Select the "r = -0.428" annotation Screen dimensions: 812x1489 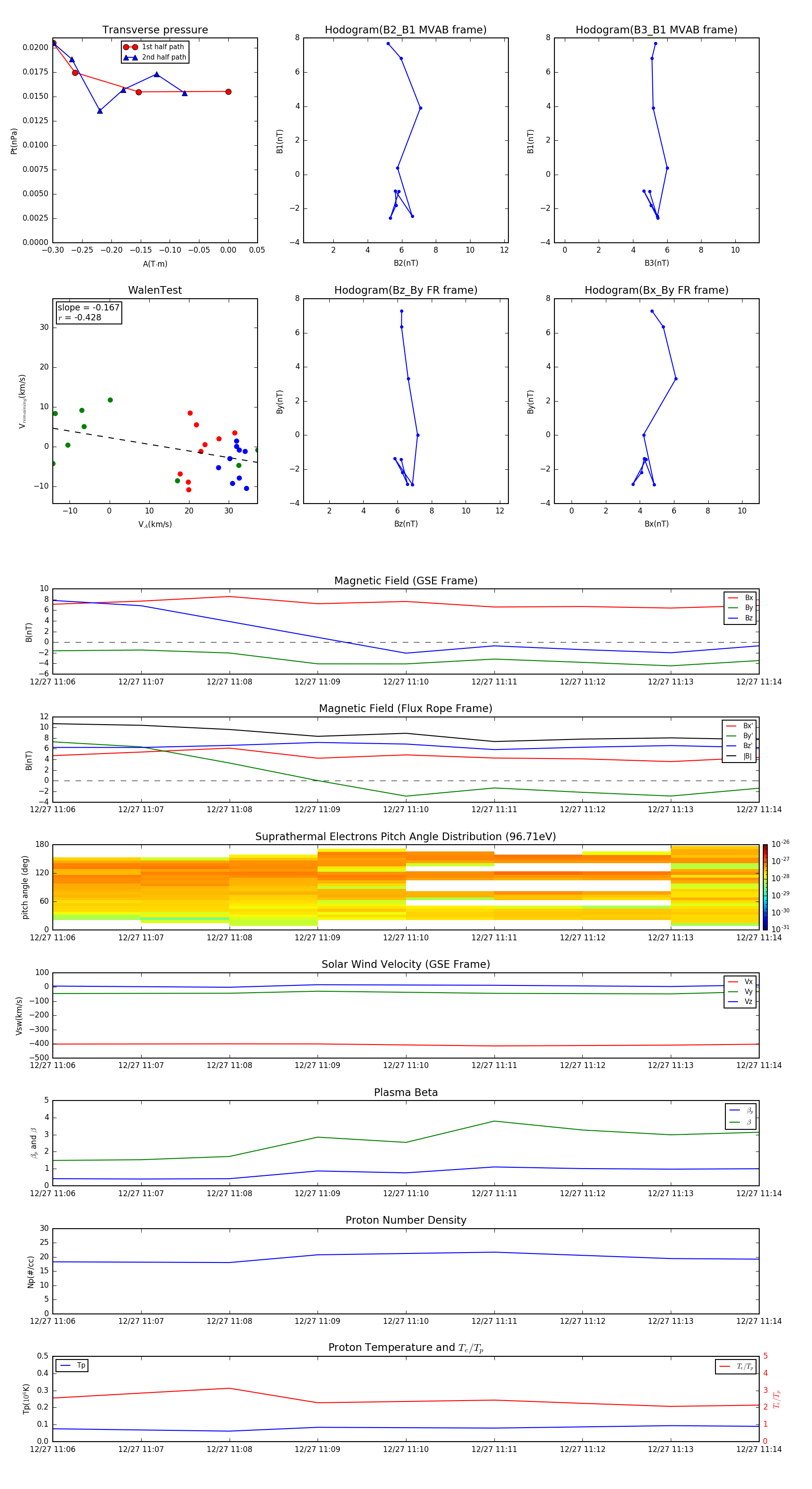pos(80,317)
